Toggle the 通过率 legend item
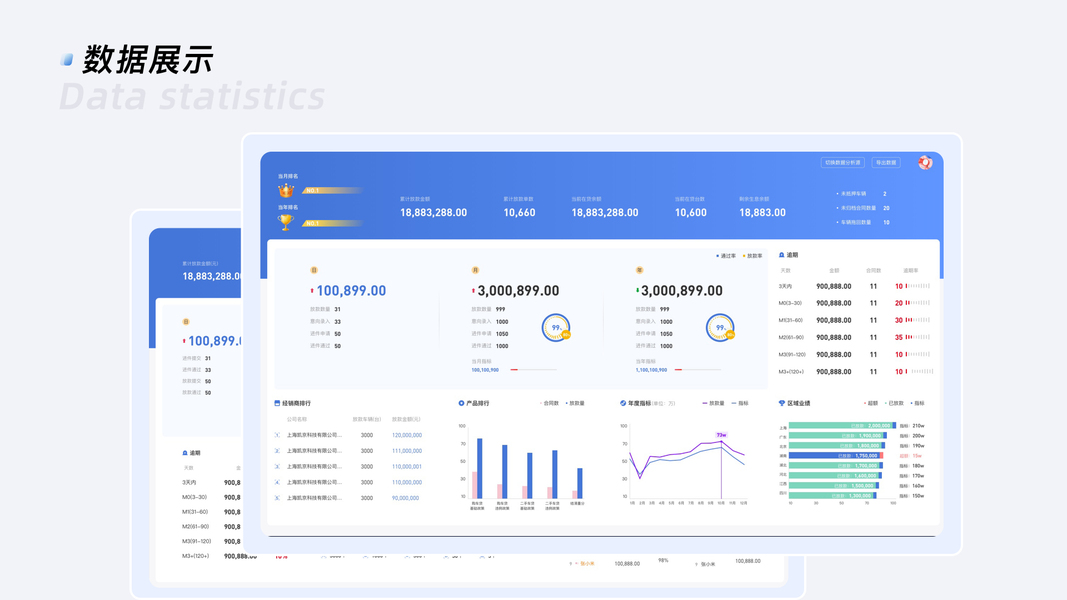Screen dimensions: 1067x600 726,256
